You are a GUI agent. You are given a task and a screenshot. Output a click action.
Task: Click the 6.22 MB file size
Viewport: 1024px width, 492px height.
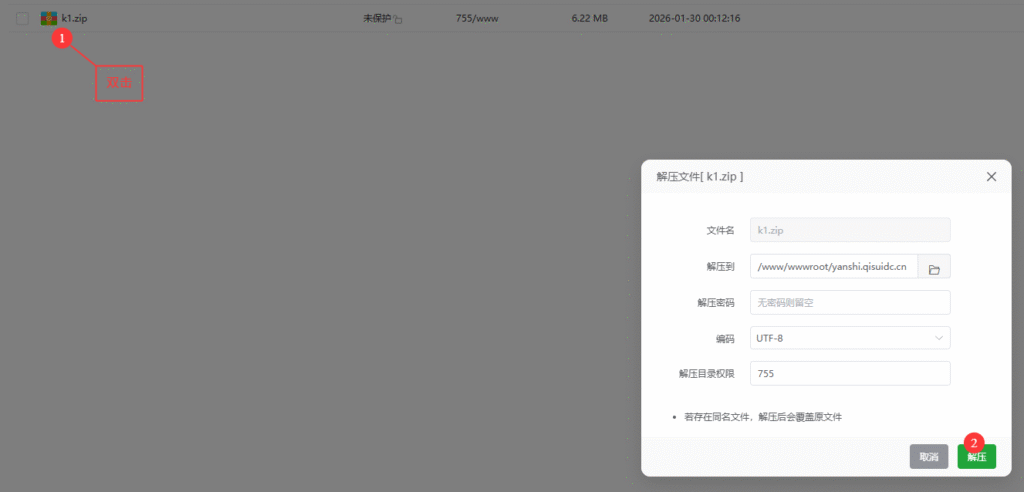[589, 19]
